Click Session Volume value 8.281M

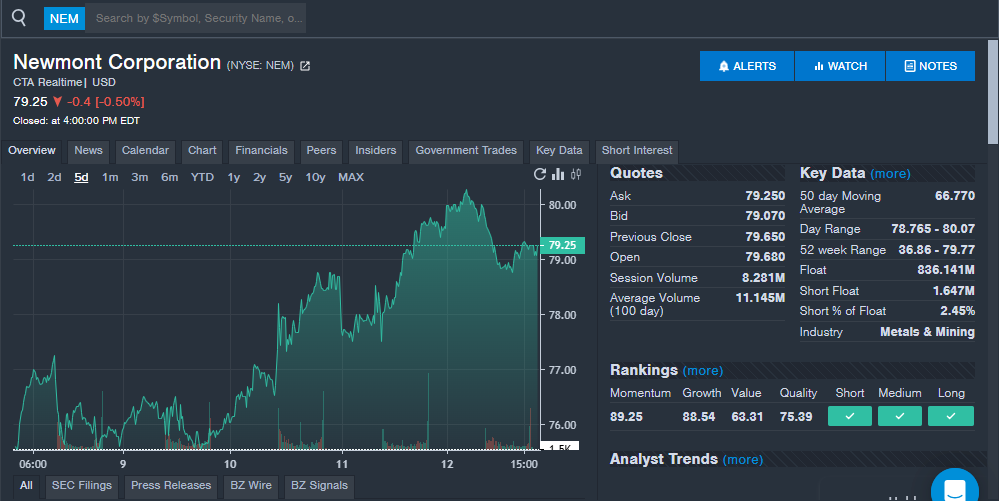coord(763,278)
